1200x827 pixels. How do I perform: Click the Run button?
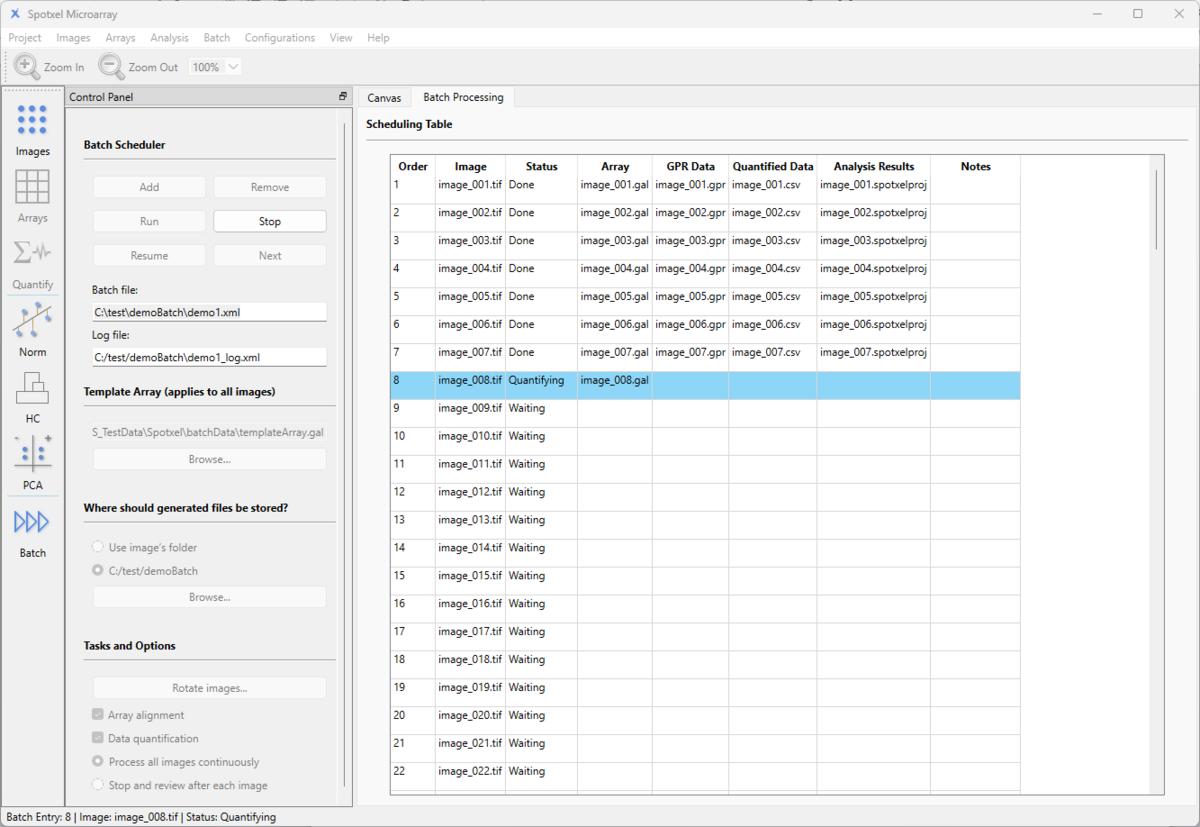tap(149, 221)
